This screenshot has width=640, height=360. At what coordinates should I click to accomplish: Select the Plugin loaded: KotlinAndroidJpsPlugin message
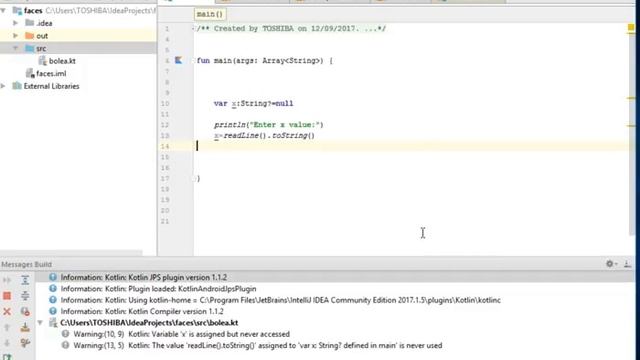tap(158, 289)
